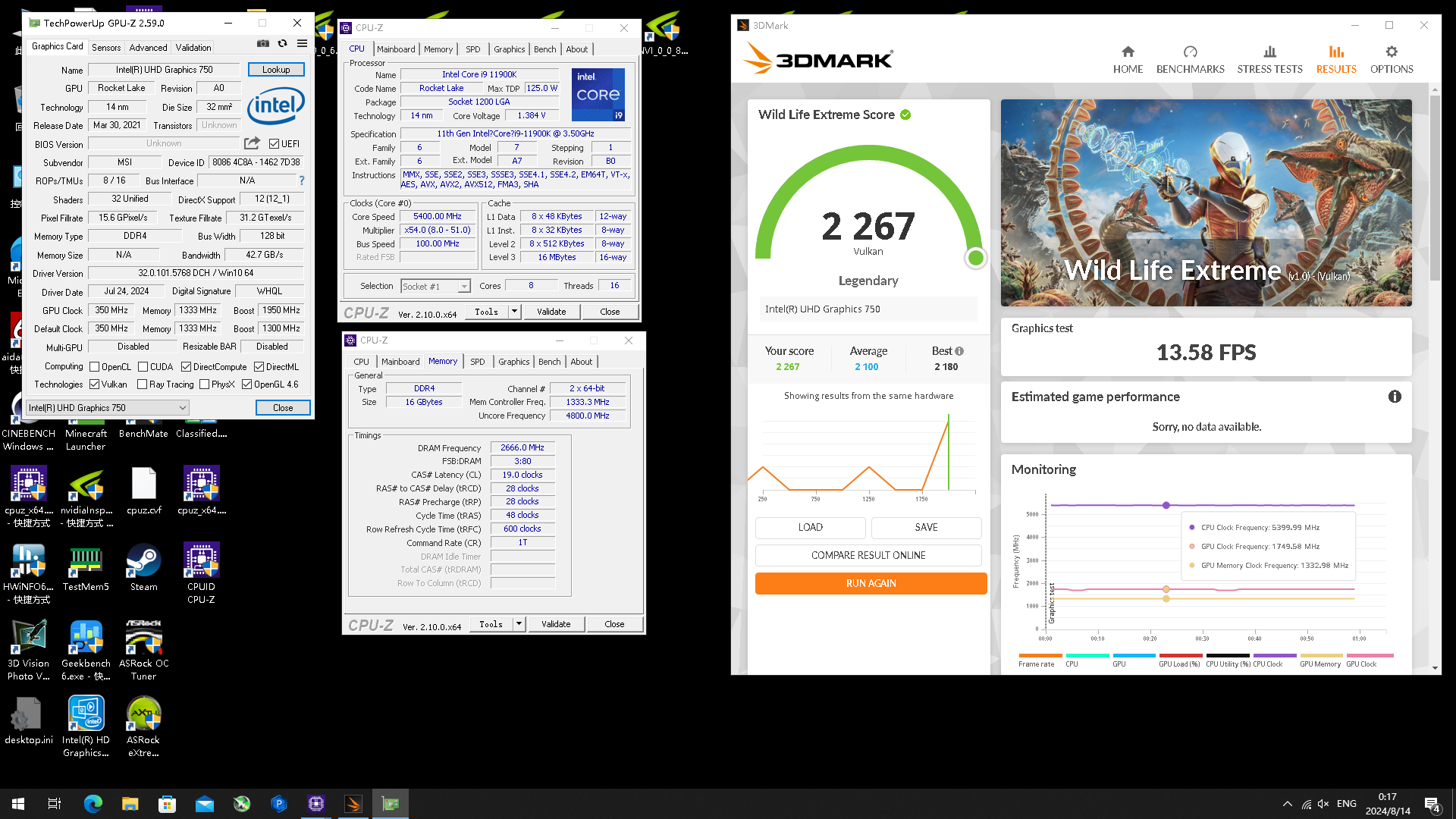Open GPU selection dropdown in GPU-Z
The image size is (1456, 819).
107,407
